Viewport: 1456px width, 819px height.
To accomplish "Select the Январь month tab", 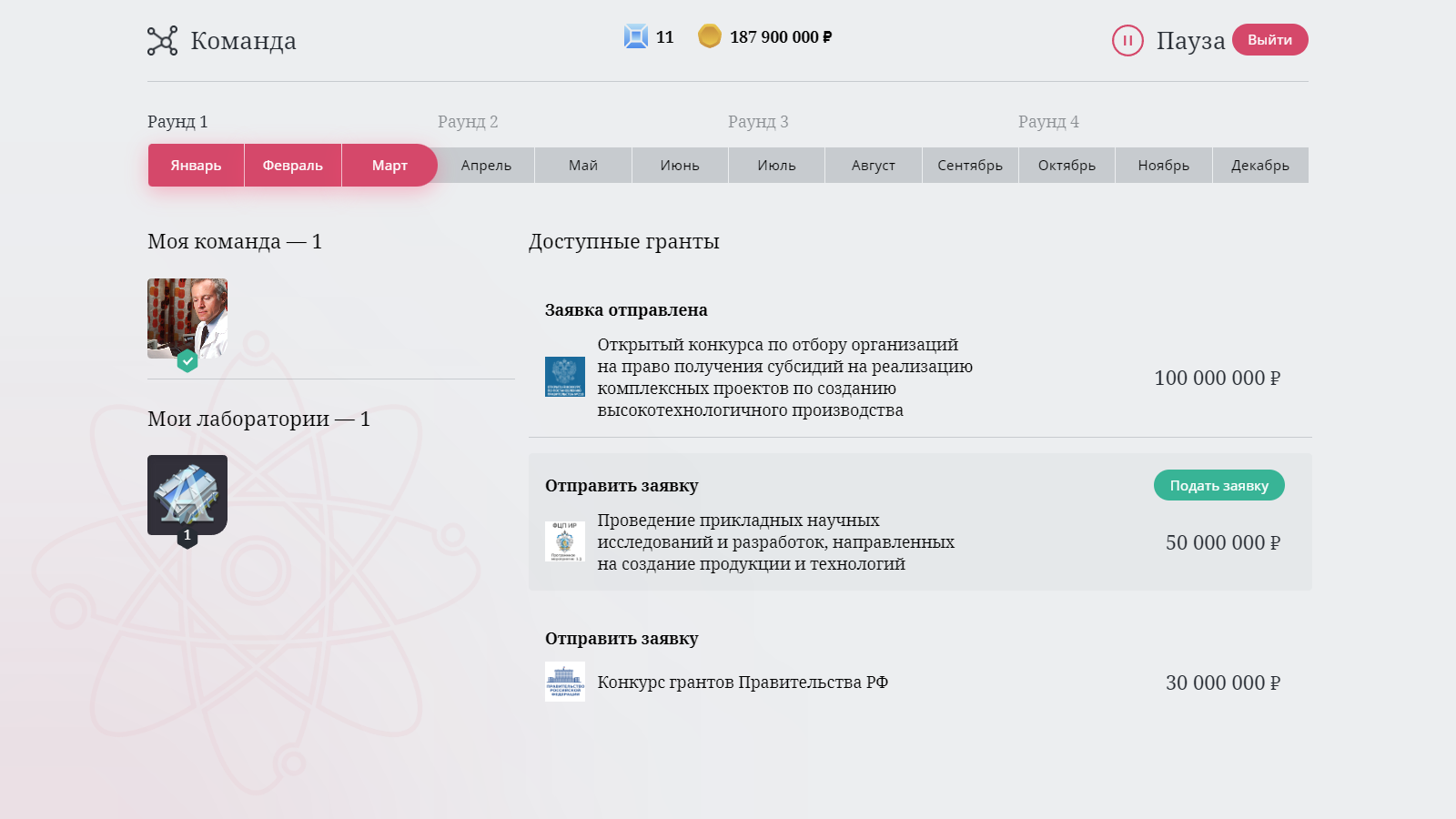I will click(x=196, y=166).
